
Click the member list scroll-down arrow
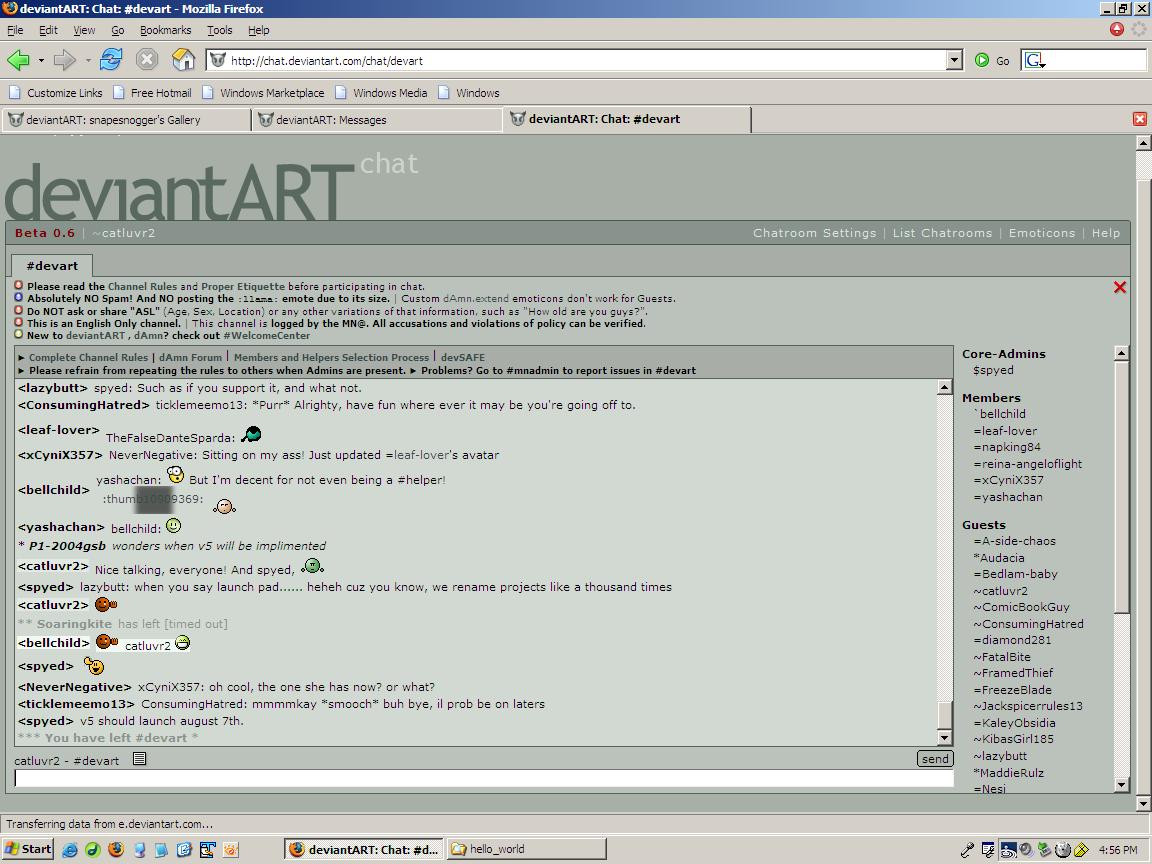1121,785
